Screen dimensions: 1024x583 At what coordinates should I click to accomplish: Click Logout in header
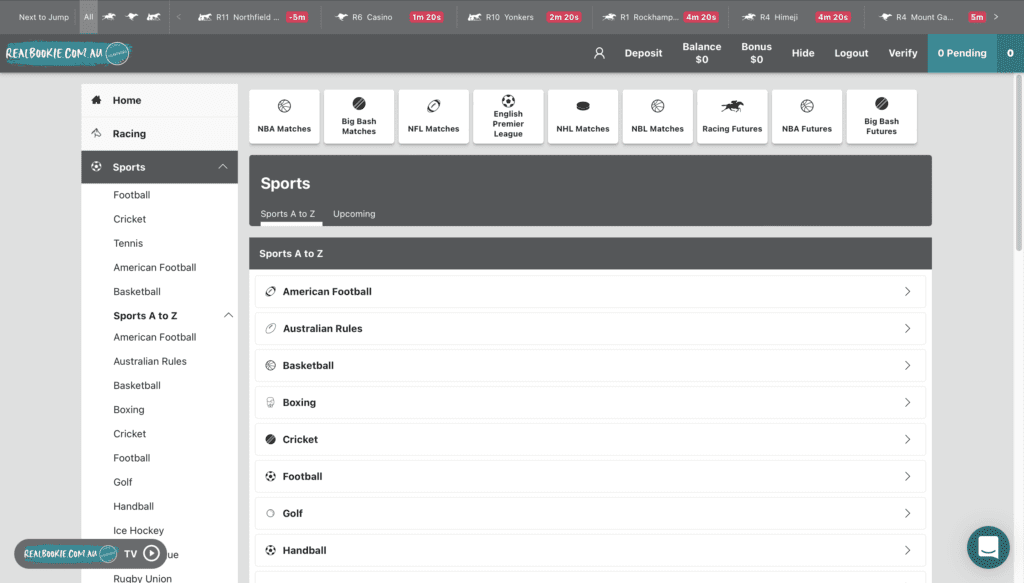tap(851, 53)
